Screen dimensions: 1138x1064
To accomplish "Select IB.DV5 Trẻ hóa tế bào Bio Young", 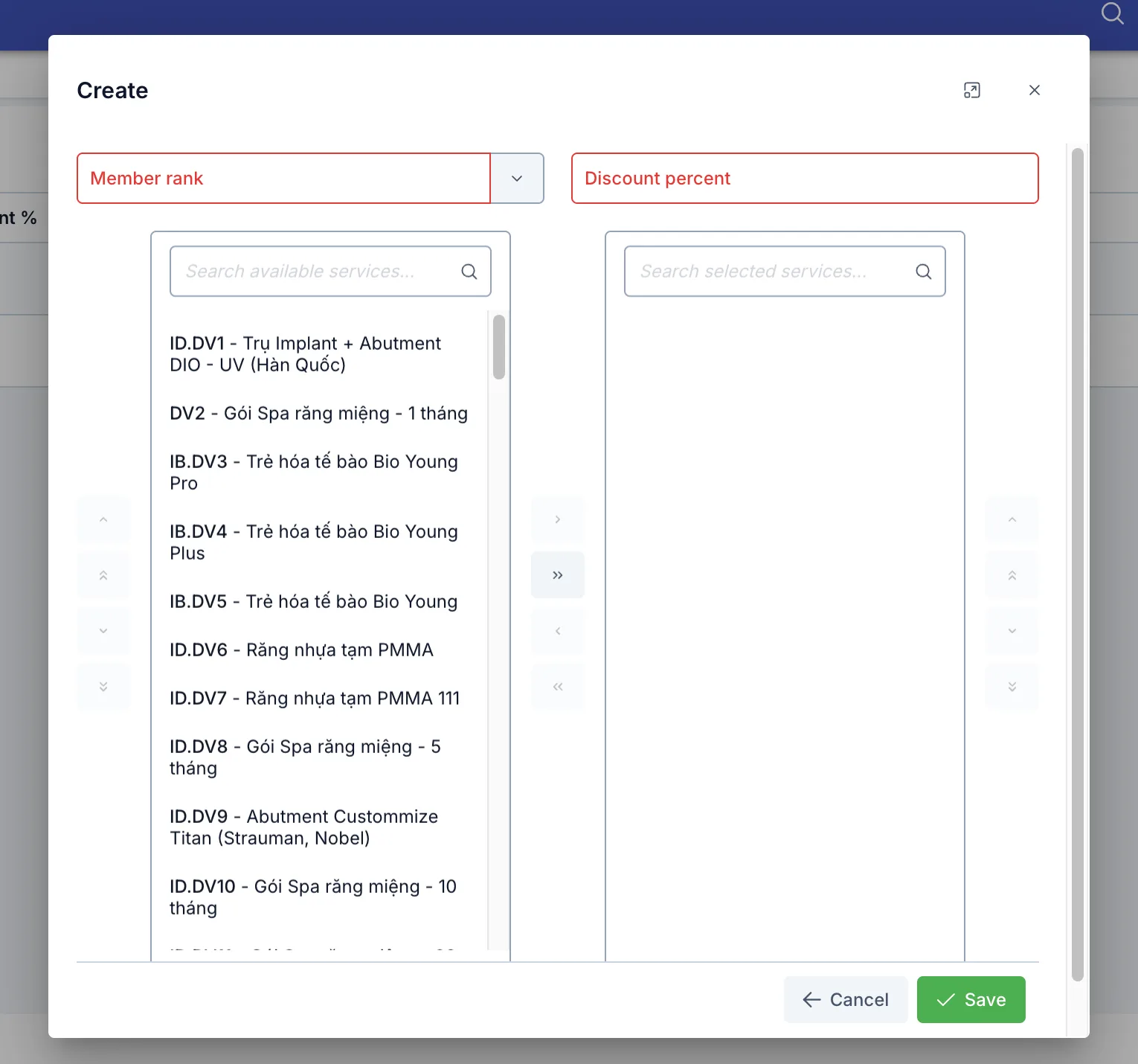I will click(320, 602).
